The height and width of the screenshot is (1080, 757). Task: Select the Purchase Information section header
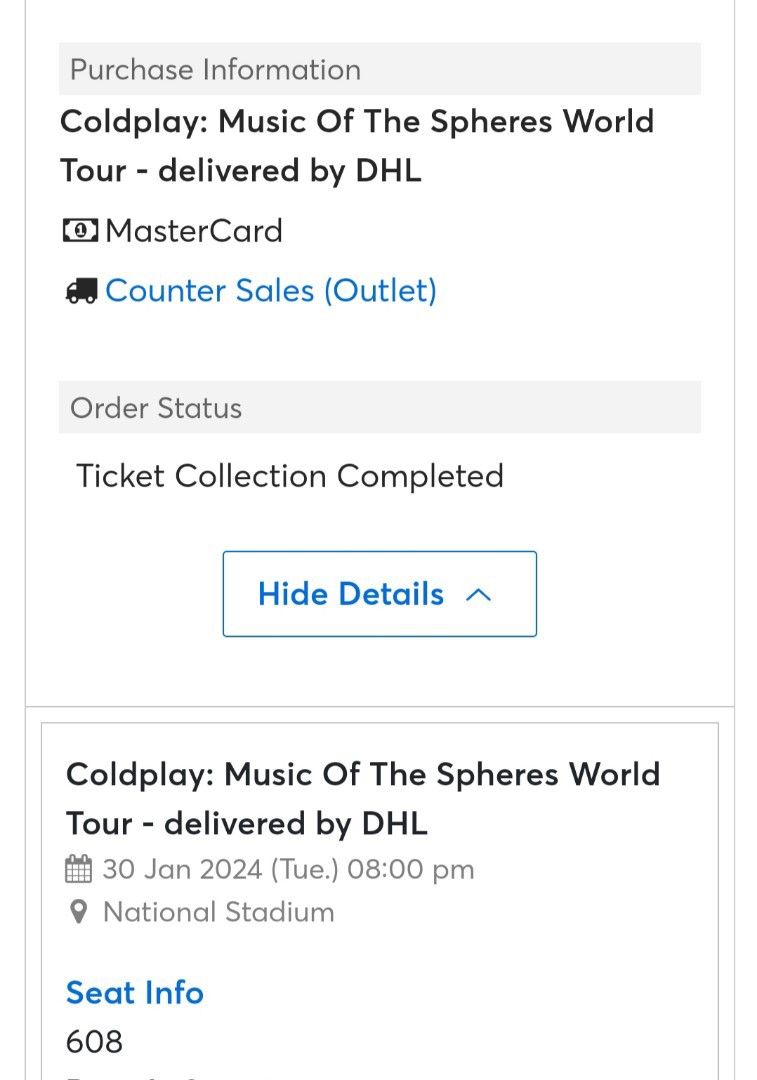point(216,69)
